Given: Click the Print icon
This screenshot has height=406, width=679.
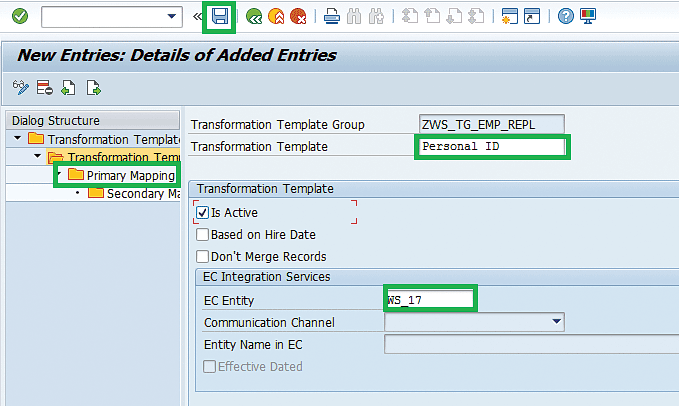Looking at the screenshot, I should point(332,17).
